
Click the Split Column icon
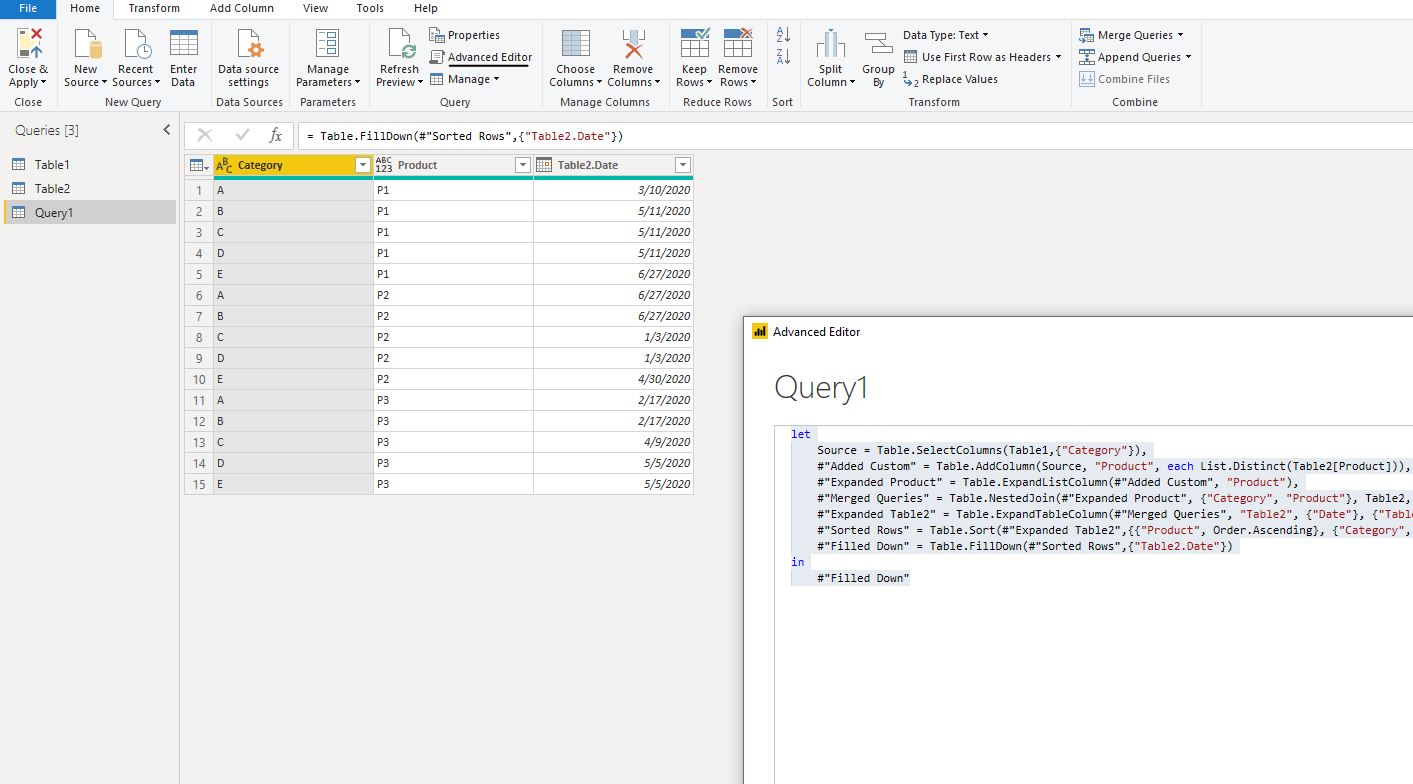[x=831, y=44]
